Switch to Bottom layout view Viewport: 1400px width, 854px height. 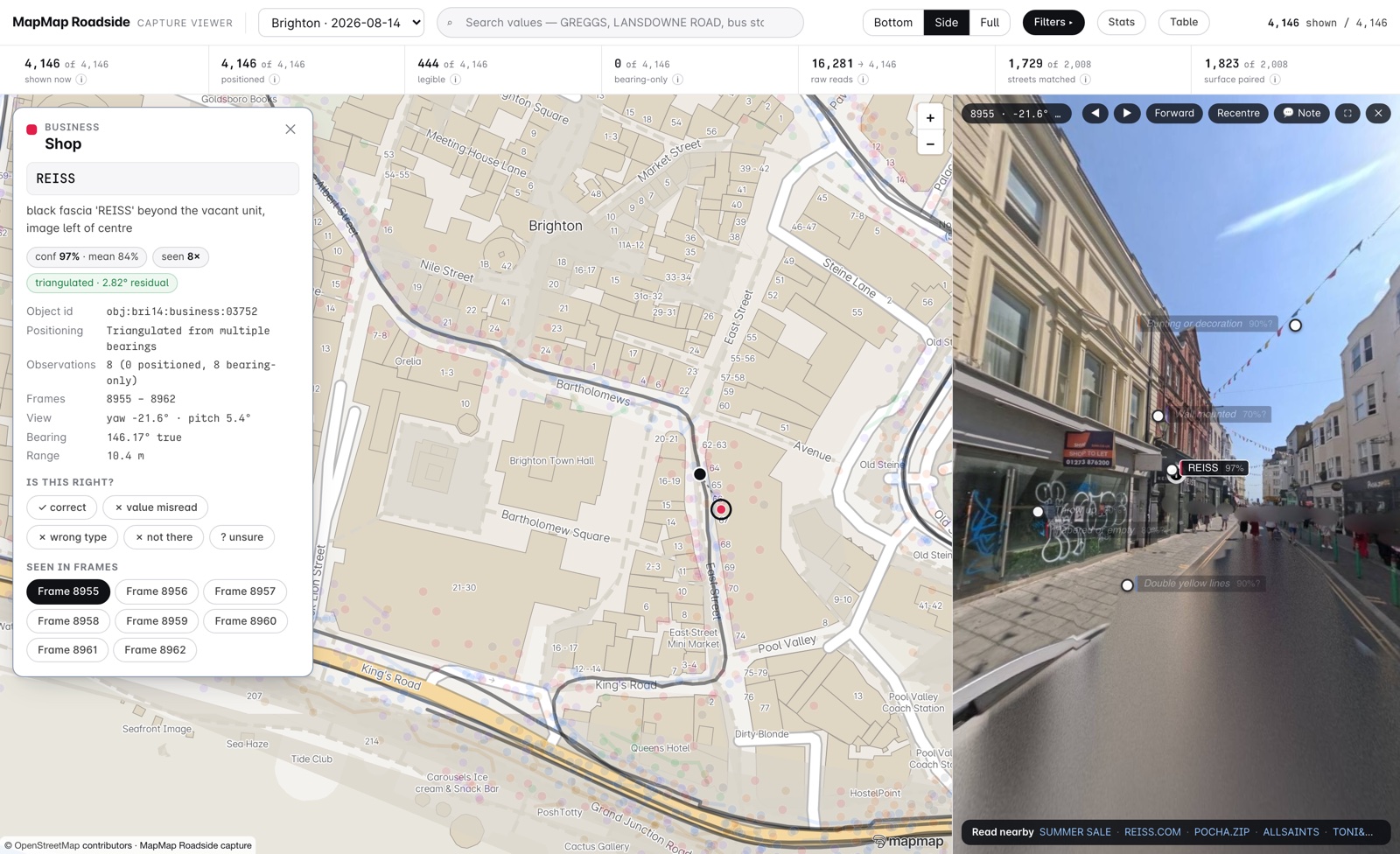(x=893, y=23)
